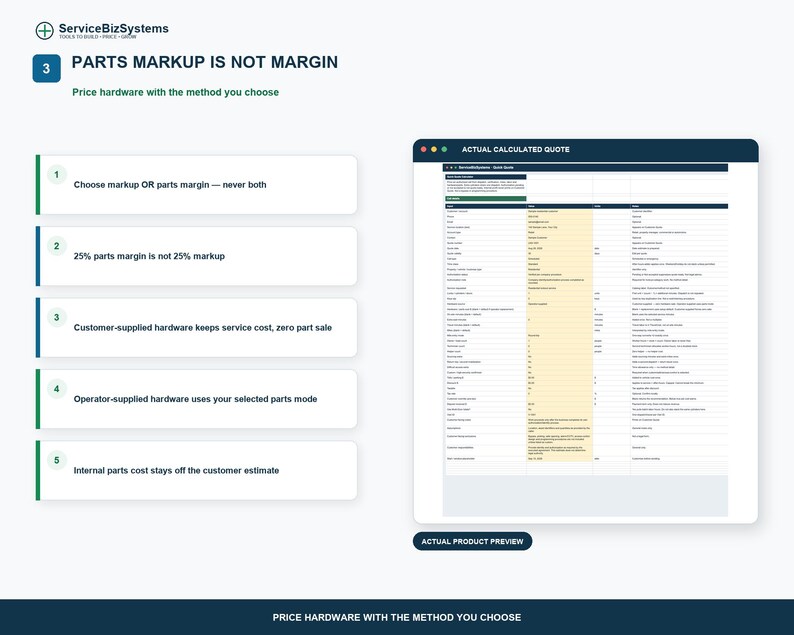Click the ServiceBizSystems brand name text

pyautogui.click(x=113, y=28)
